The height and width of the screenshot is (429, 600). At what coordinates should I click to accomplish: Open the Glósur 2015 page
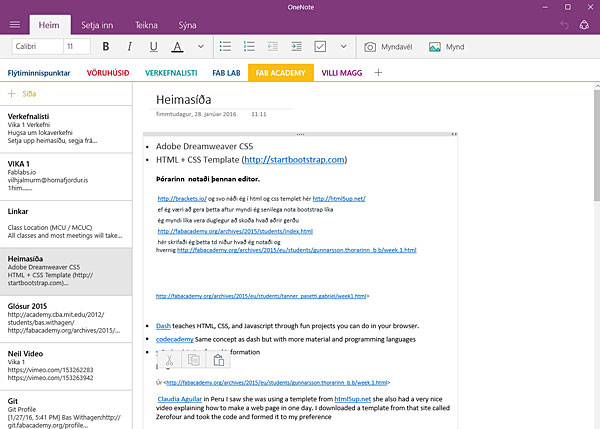(66, 319)
